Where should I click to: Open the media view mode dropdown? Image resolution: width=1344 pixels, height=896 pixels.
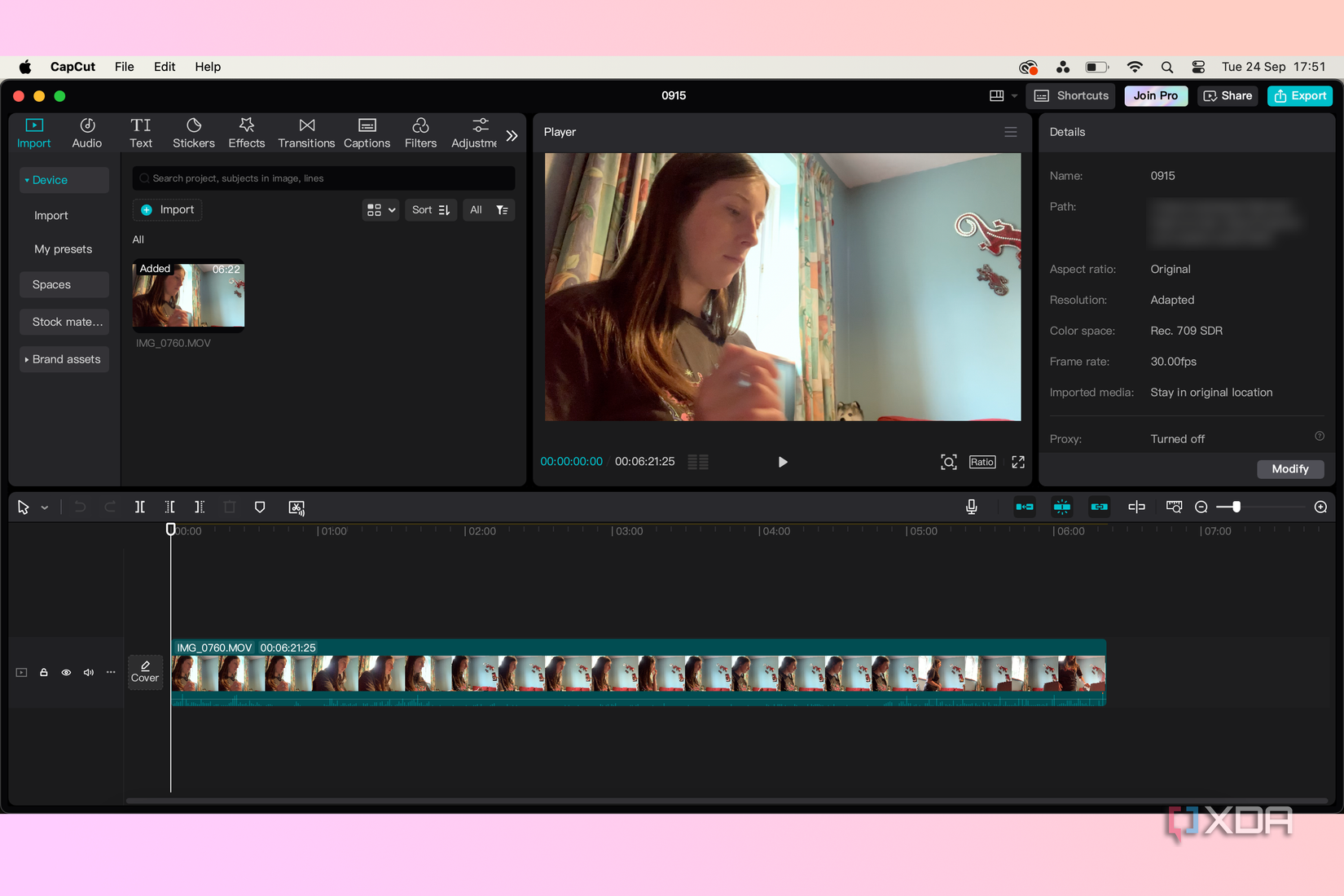[x=380, y=210]
